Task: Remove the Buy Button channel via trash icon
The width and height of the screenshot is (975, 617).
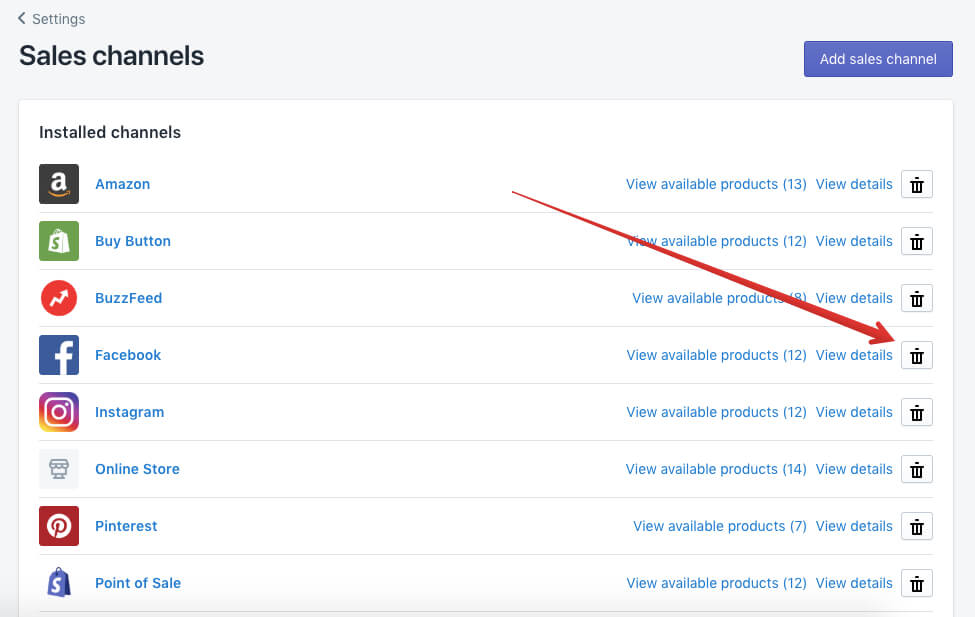Action: click(917, 242)
